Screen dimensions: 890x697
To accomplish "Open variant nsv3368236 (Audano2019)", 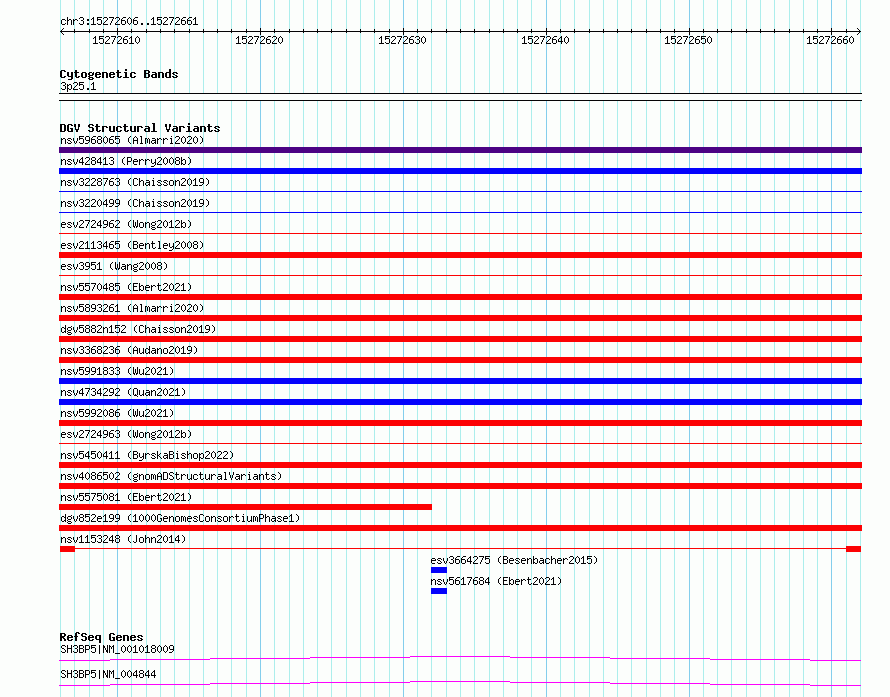I will [x=129, y=350].
